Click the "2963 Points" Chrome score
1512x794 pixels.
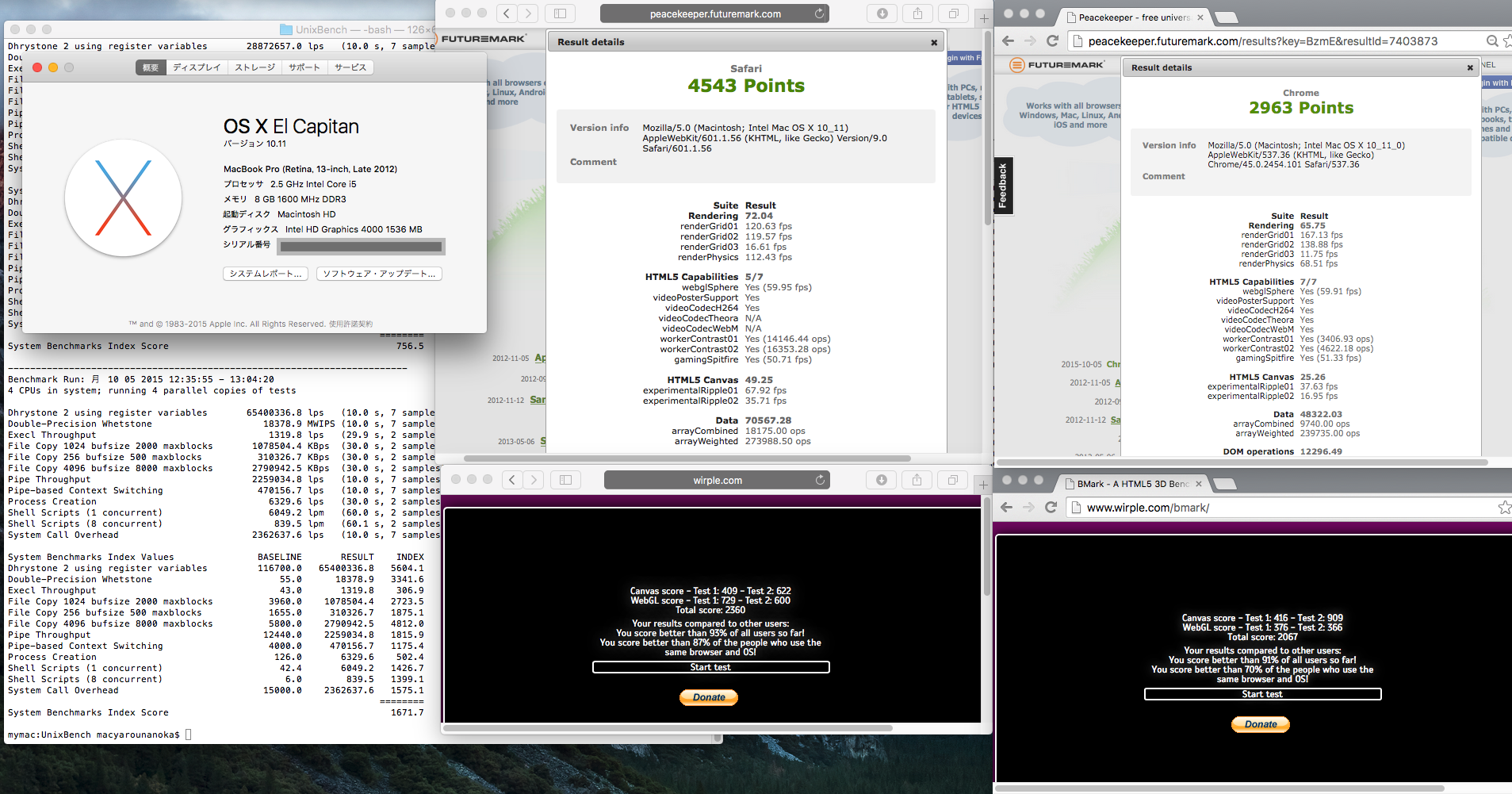1301,108
